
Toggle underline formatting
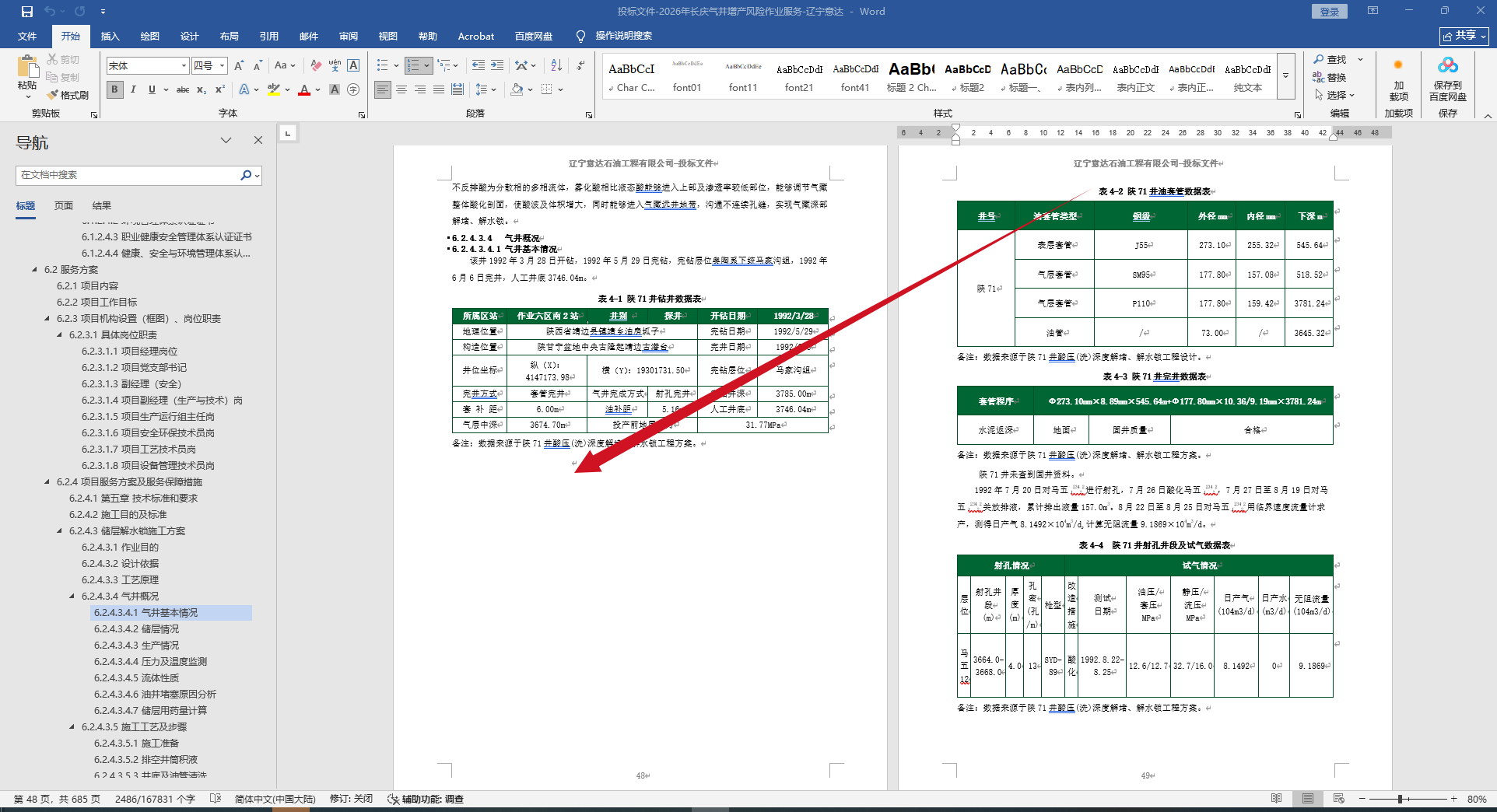click(x=152, y=89)
